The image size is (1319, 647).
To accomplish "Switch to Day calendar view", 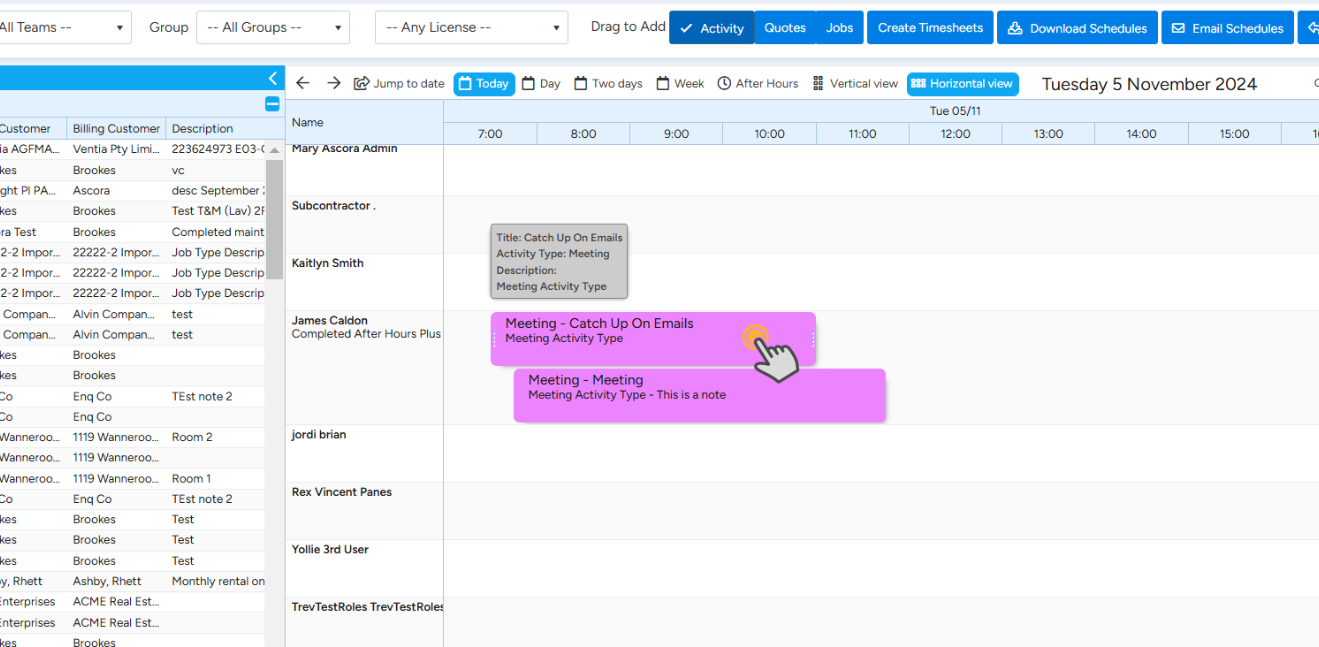I will [541, 84].
